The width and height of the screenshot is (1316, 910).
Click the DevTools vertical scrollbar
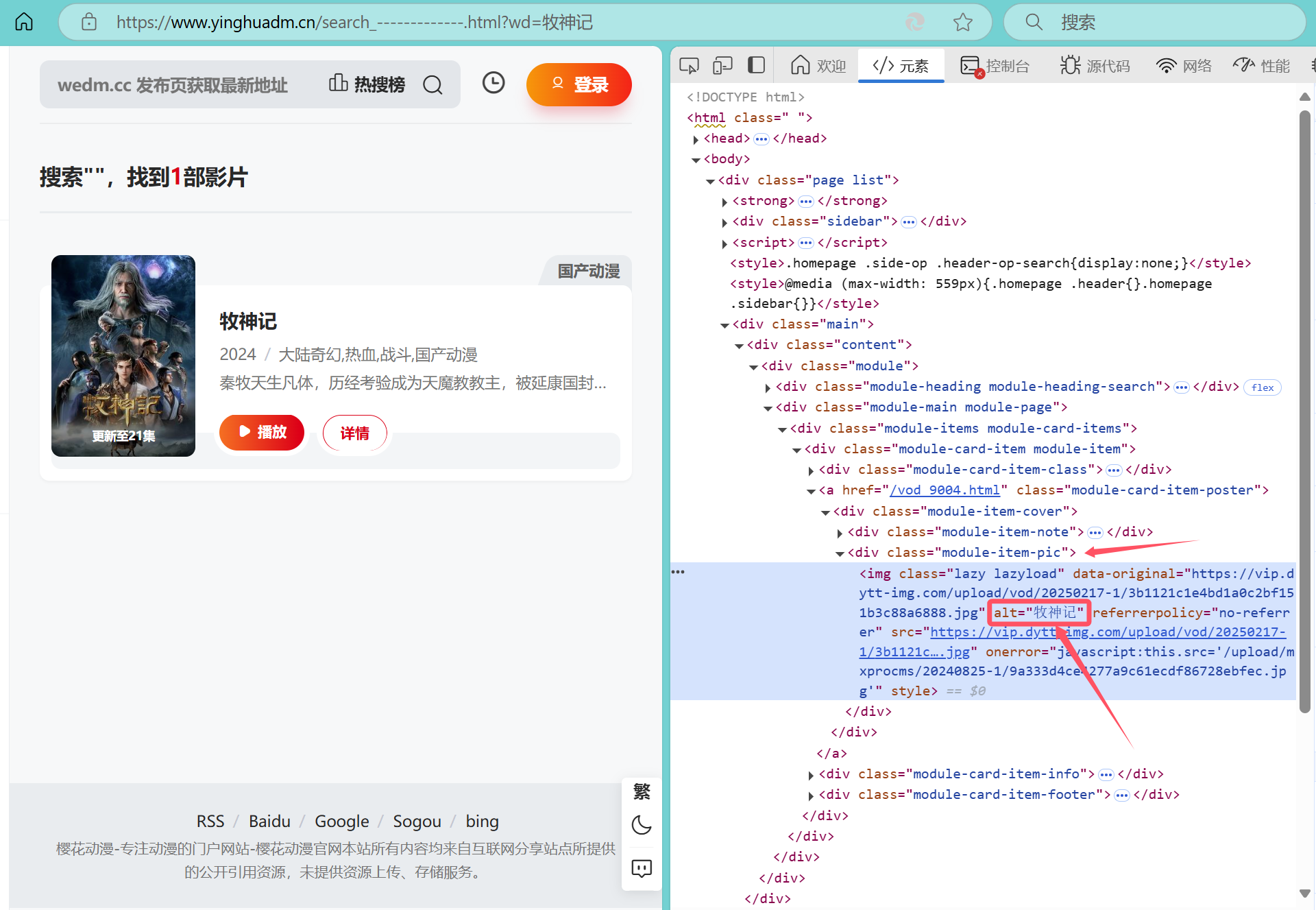pyautogui.click(x=1304, y=411)
